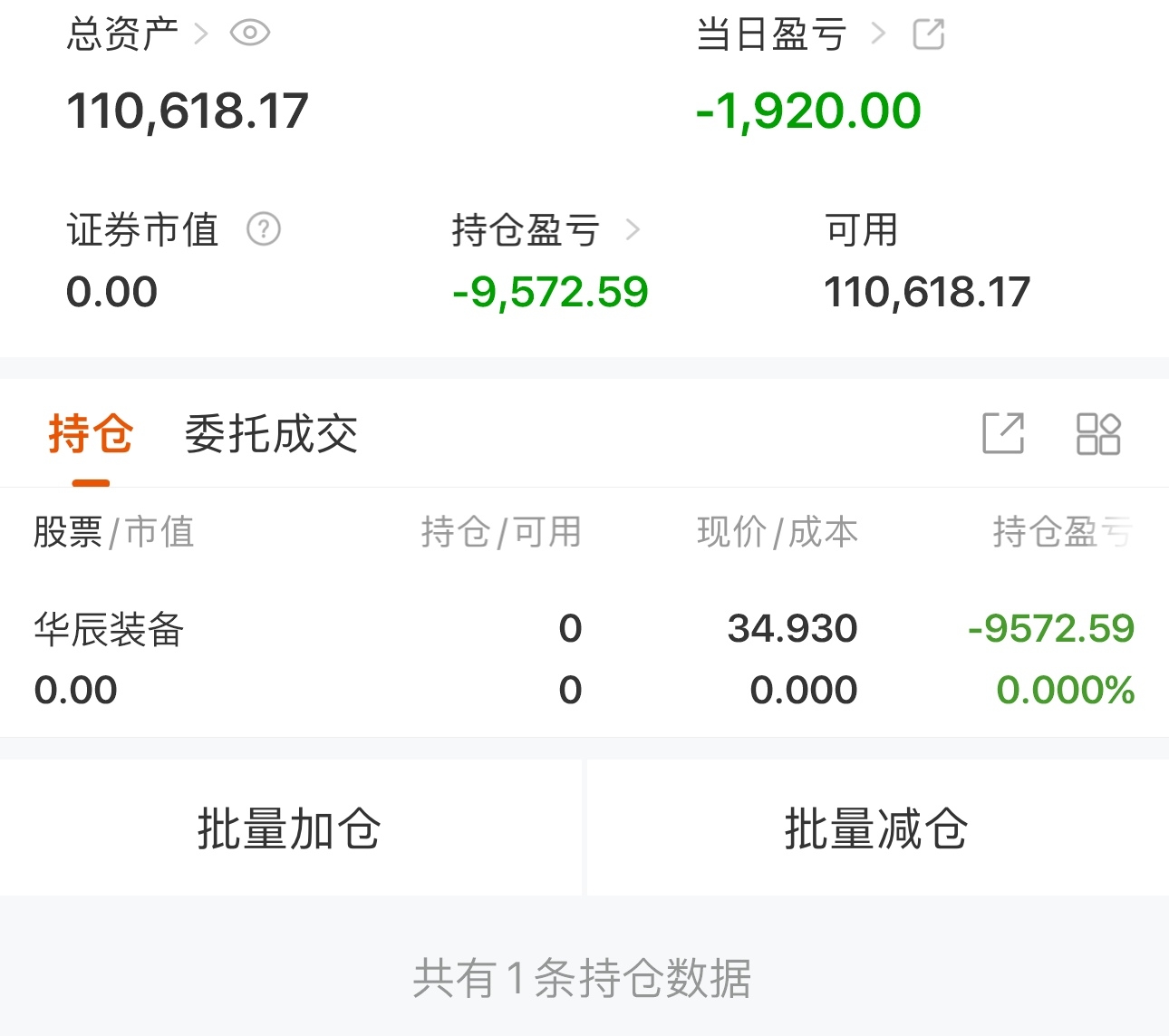
Task: Click the 共有1条持仓数据 footer text
Action: point(582,978)
